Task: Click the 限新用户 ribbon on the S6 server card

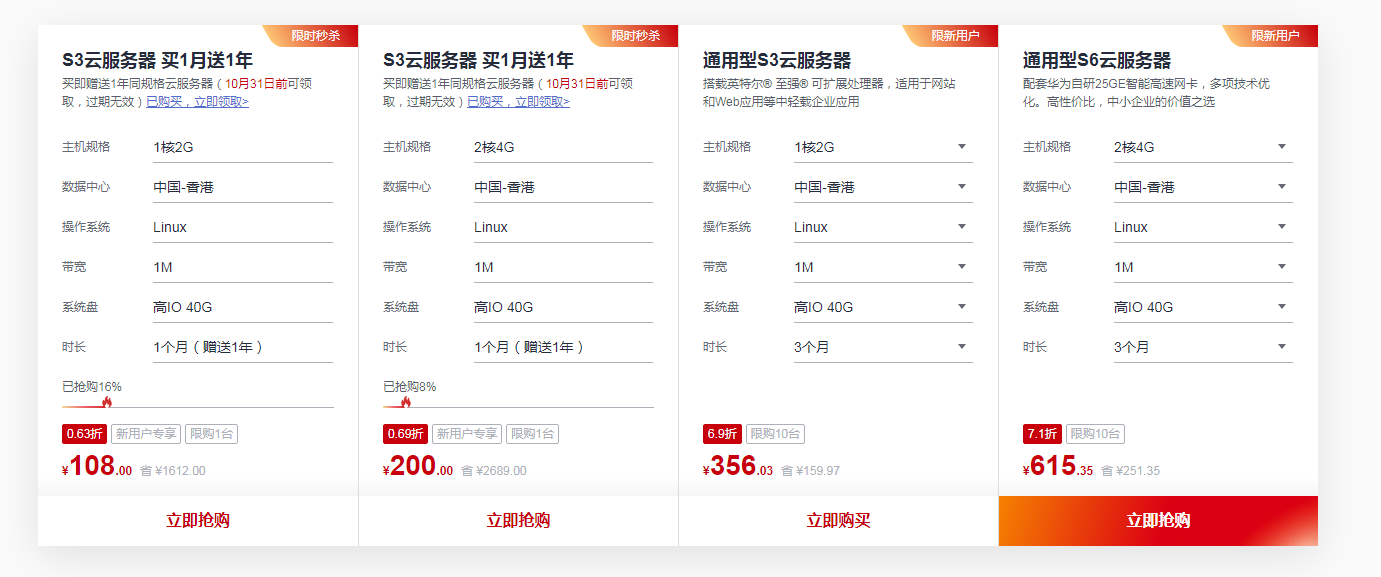Action: [x=1271, y=35]
